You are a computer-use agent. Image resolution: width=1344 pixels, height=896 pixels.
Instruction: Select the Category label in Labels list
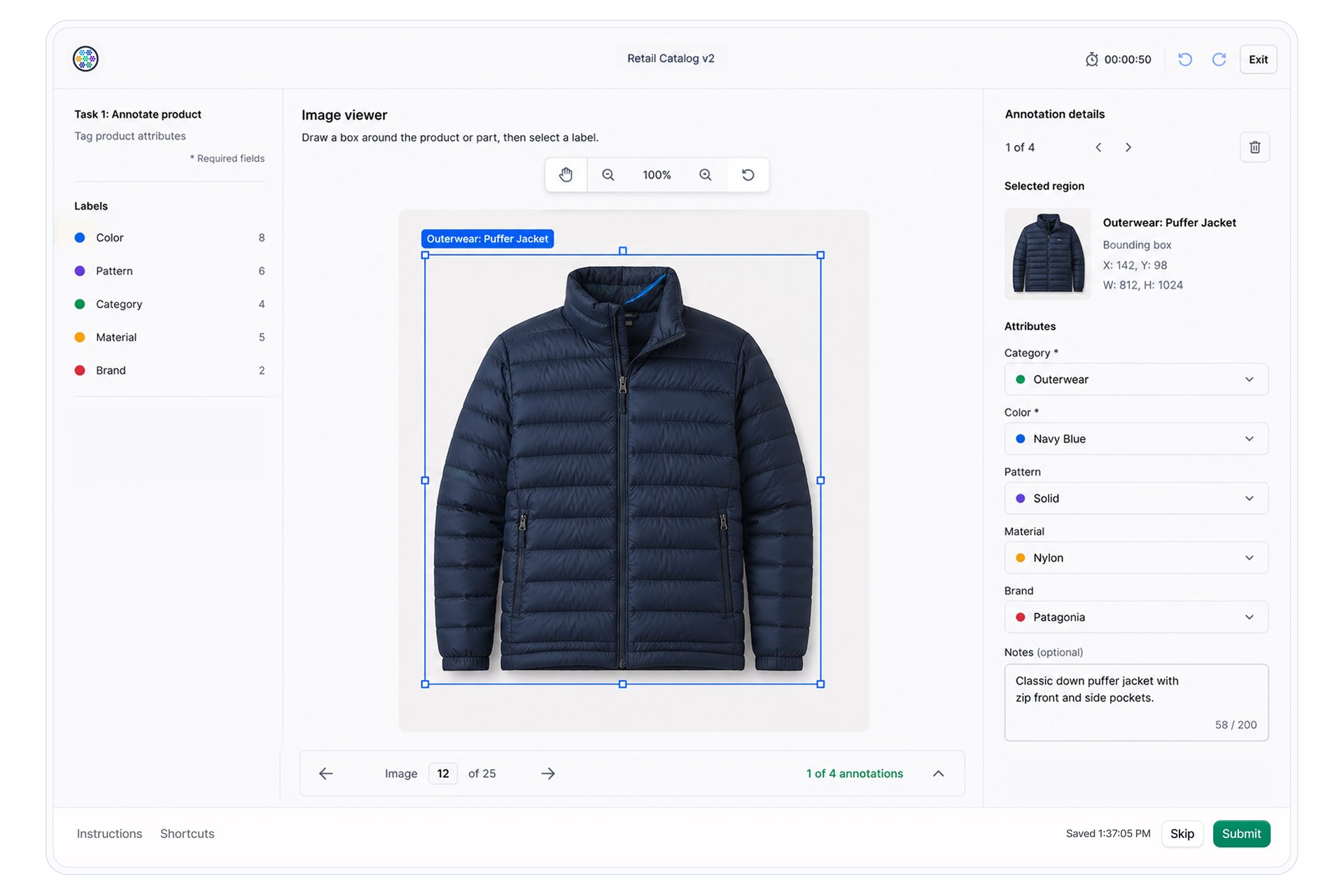169,304
